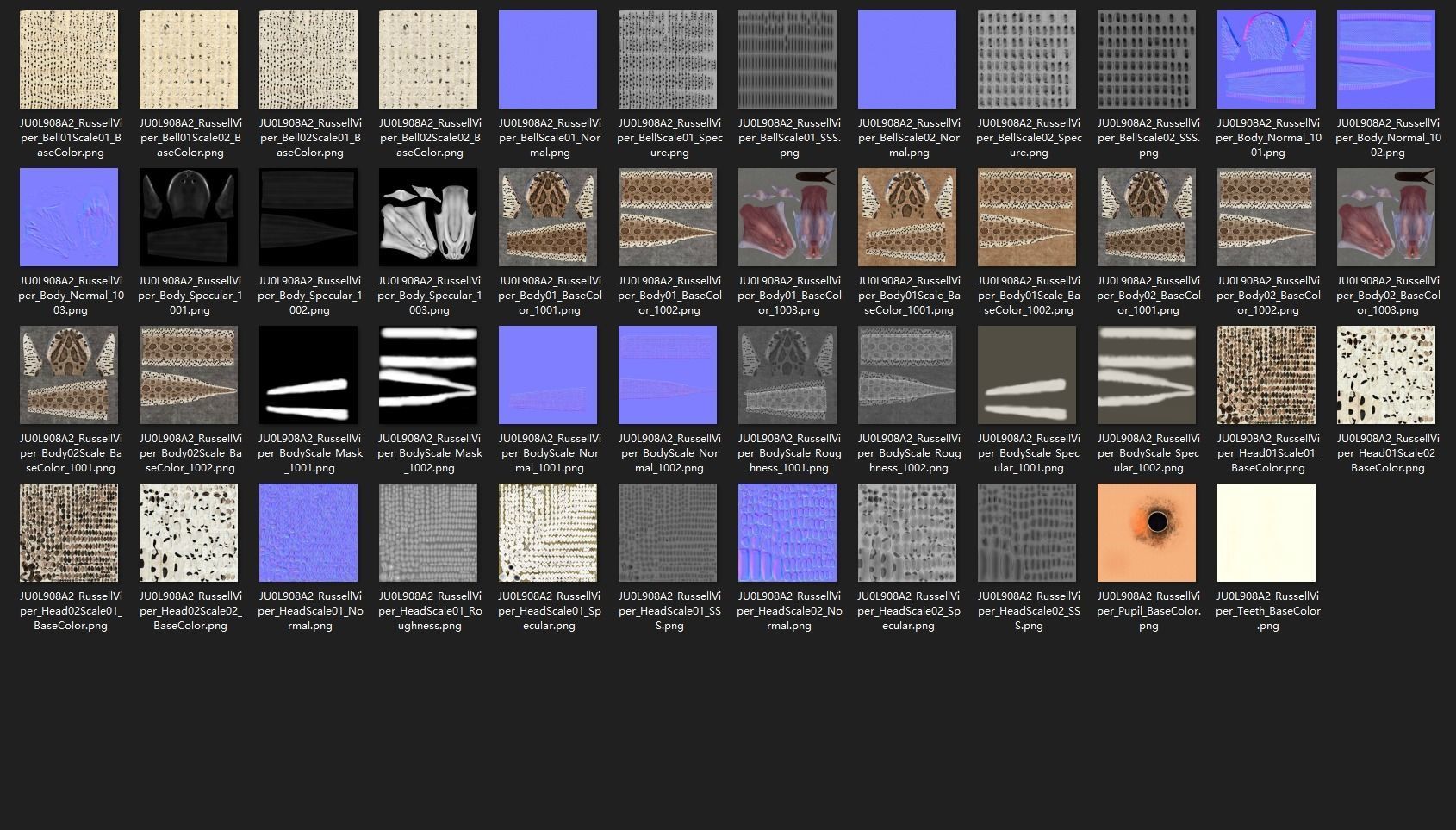Select the BellScale01_Normal.png thumbnail
The image size is (1456, 830).
[548, 59]
